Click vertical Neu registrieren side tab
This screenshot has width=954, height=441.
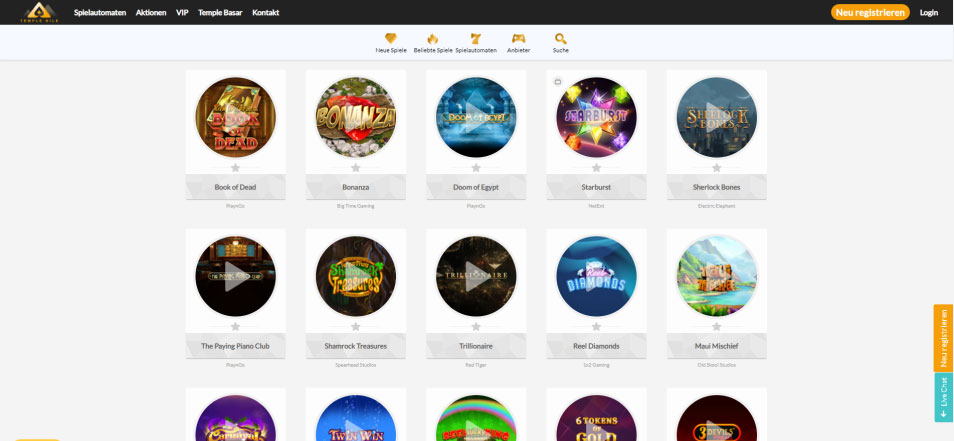click(x=944, y=338)
